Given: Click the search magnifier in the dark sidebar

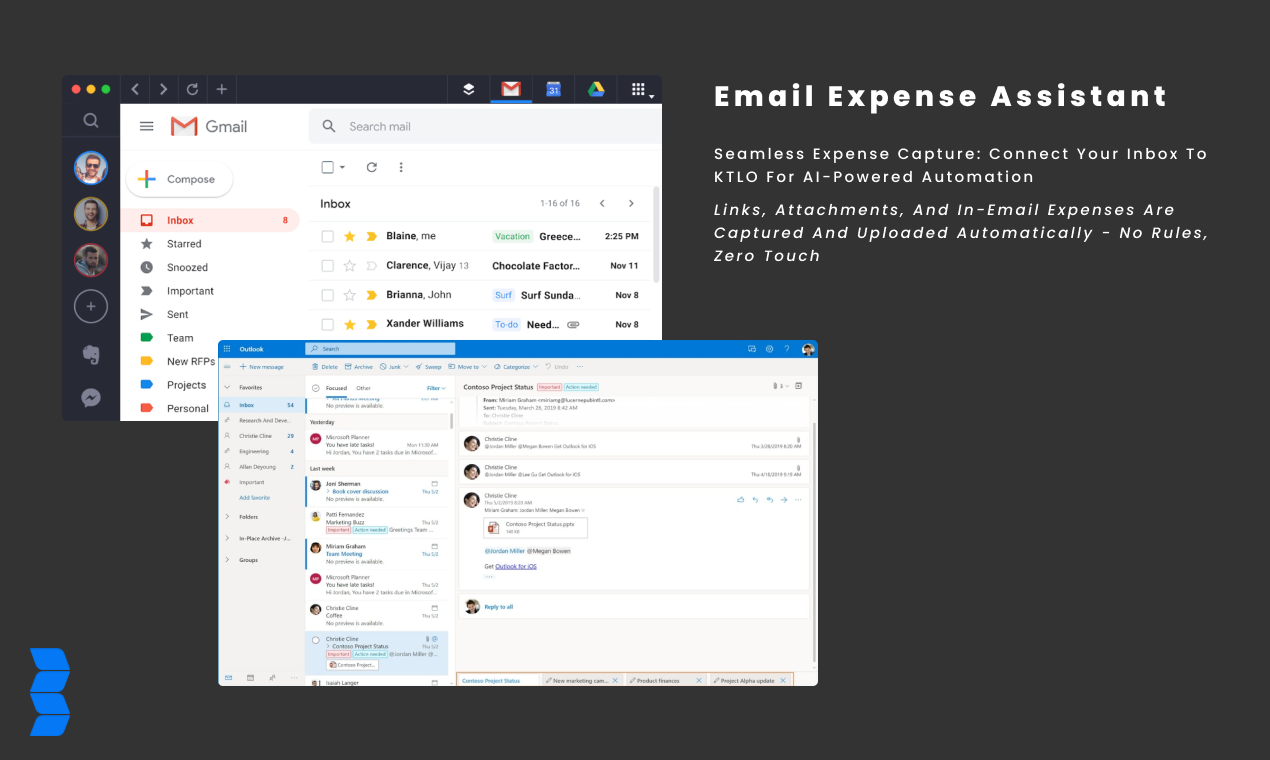Looking at the screenshot, I should point(91,121).
